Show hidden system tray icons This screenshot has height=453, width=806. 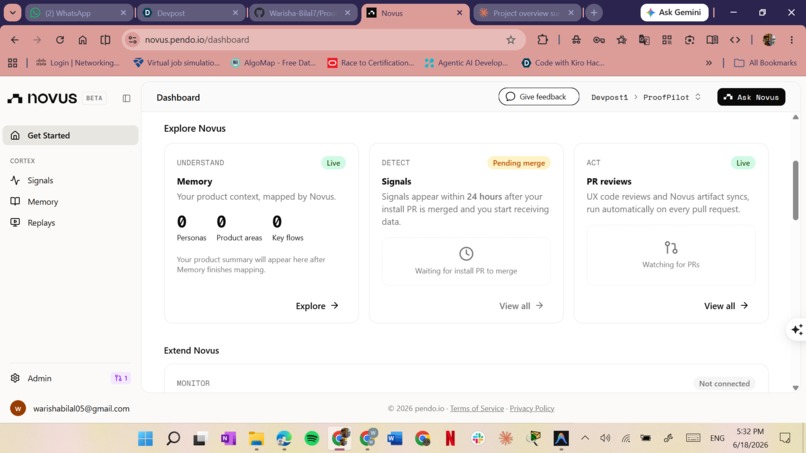click(x=585, y=438)
